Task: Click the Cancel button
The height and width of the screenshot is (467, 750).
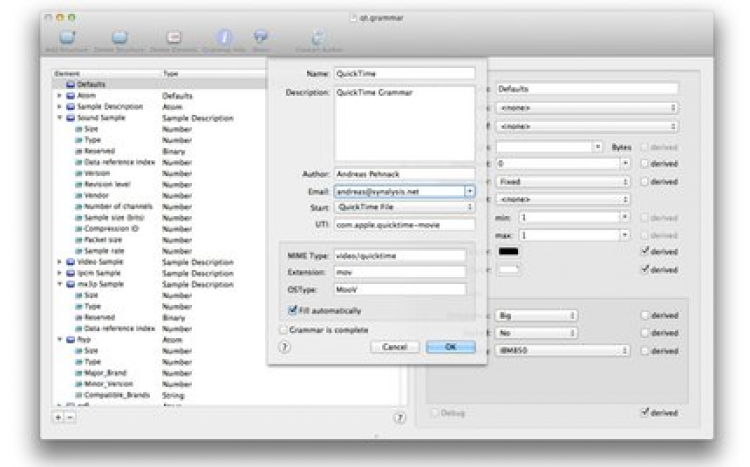Action: (395, 347)
